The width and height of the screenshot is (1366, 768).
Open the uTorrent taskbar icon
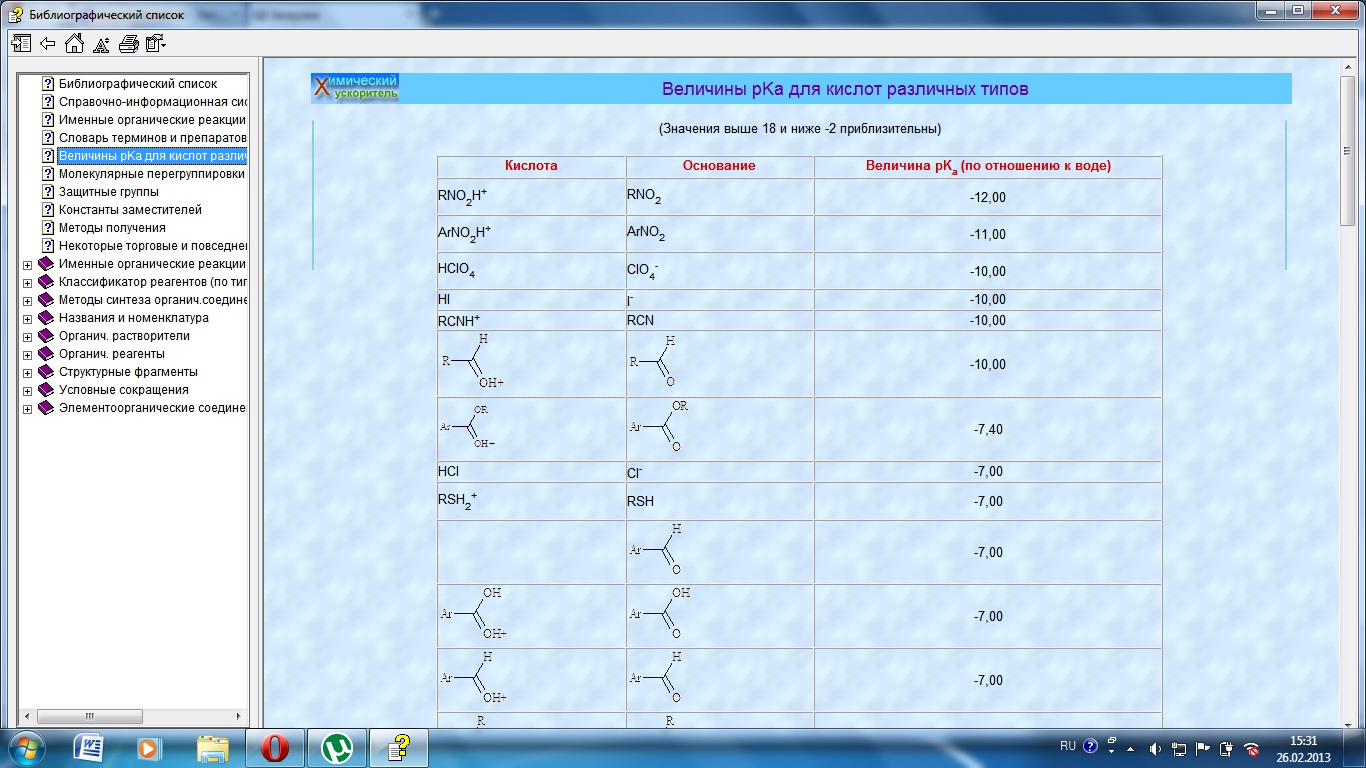[337, 747]
